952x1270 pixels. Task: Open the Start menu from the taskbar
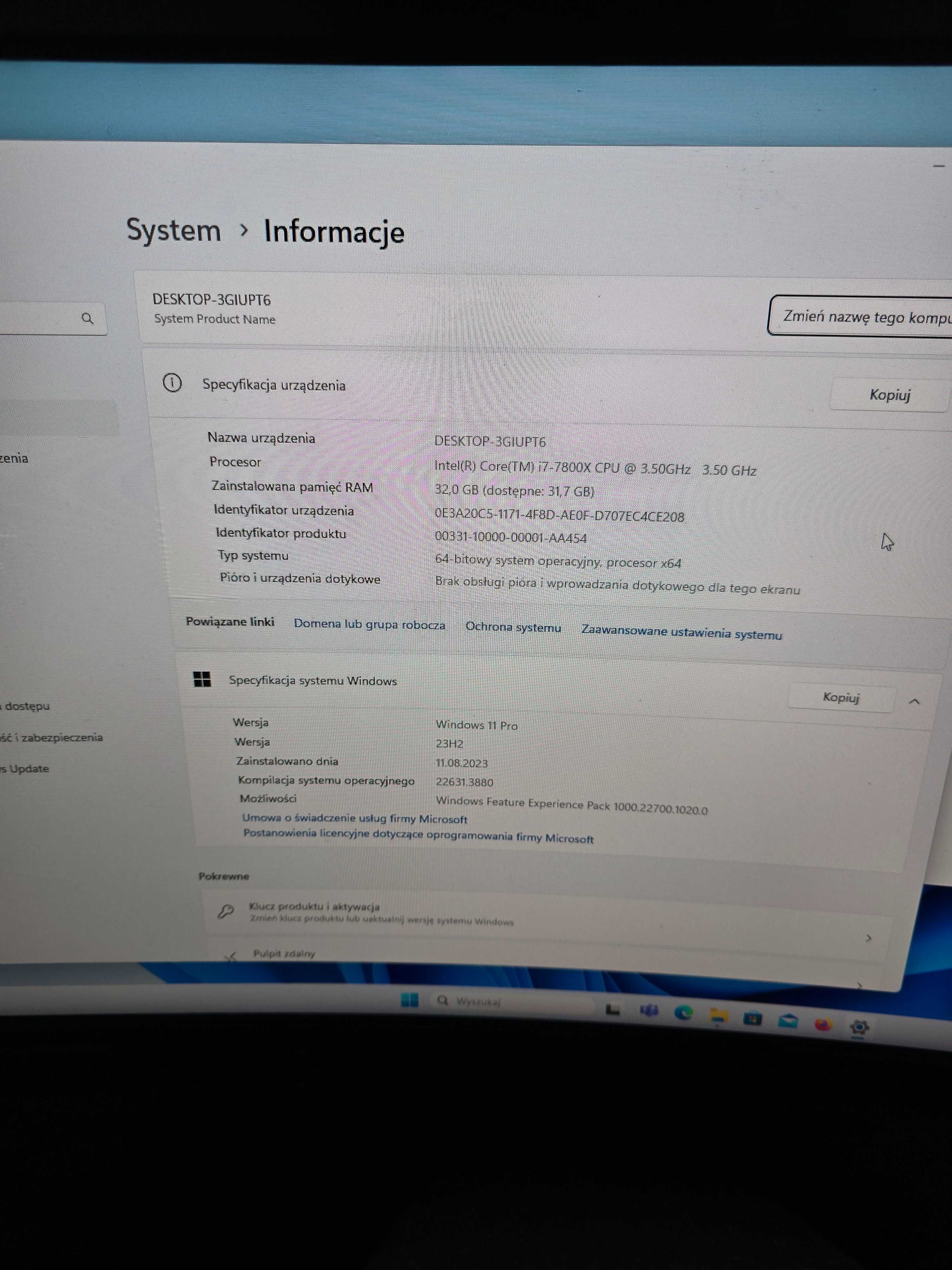click(x=409, y=999)
